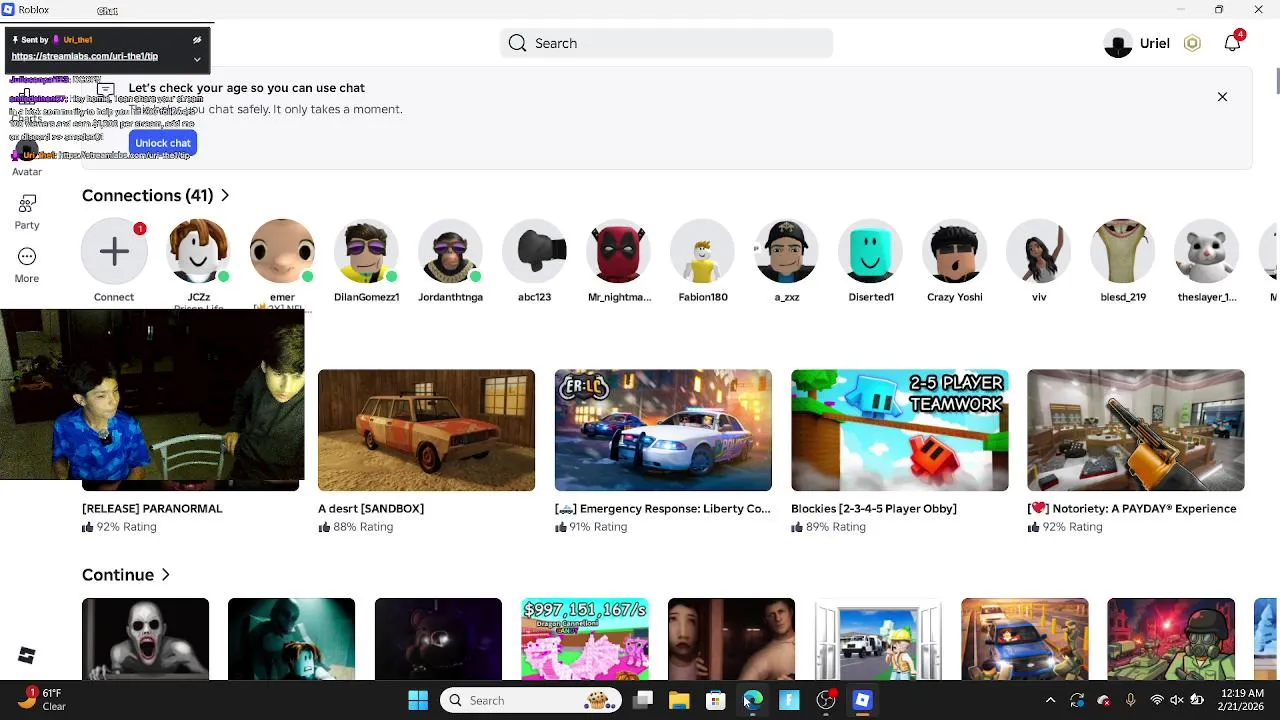
Task: Open Fabion180's connection avatar
Action: pos(702,251)
